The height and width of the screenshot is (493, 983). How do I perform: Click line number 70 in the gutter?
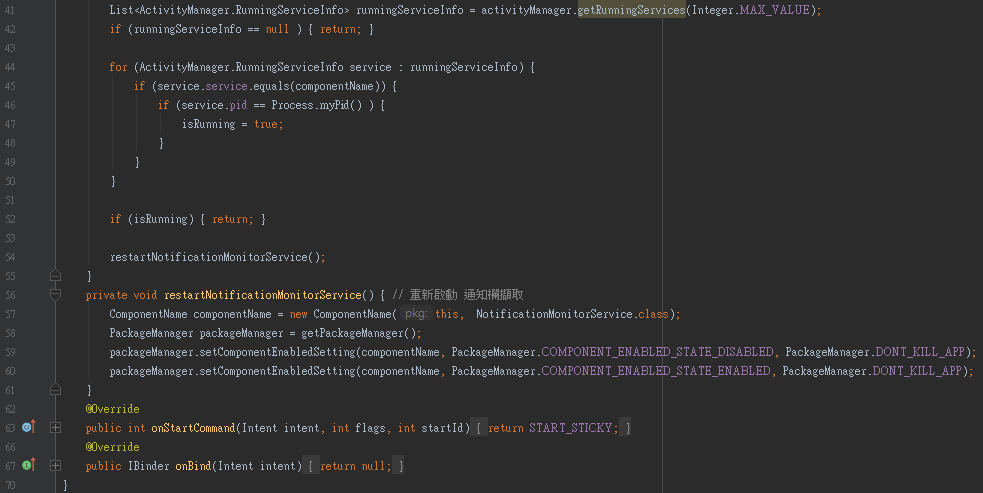(x=10, y=485)
